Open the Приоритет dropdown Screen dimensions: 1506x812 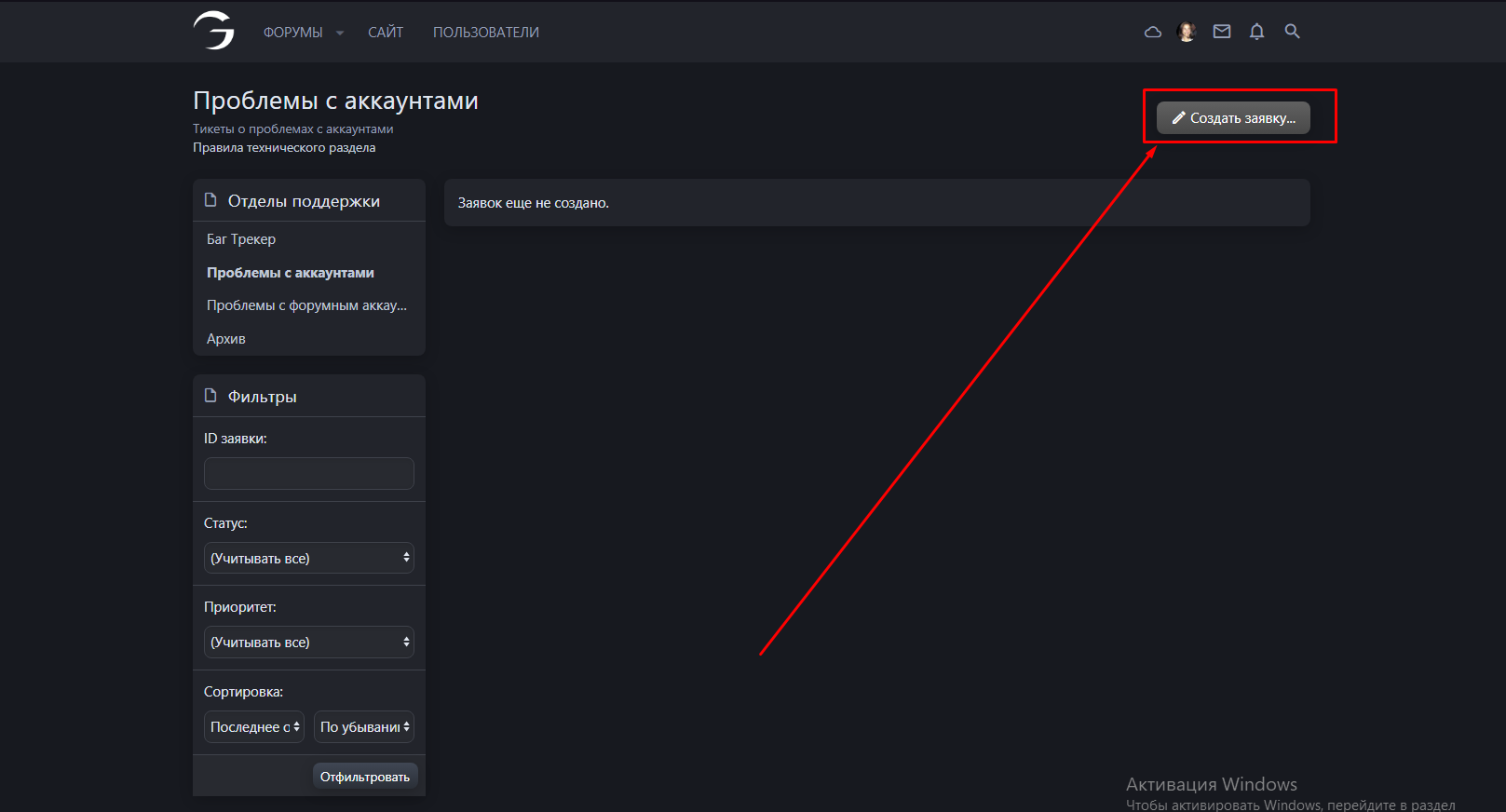pyautogui.click(x=308, y=642)
